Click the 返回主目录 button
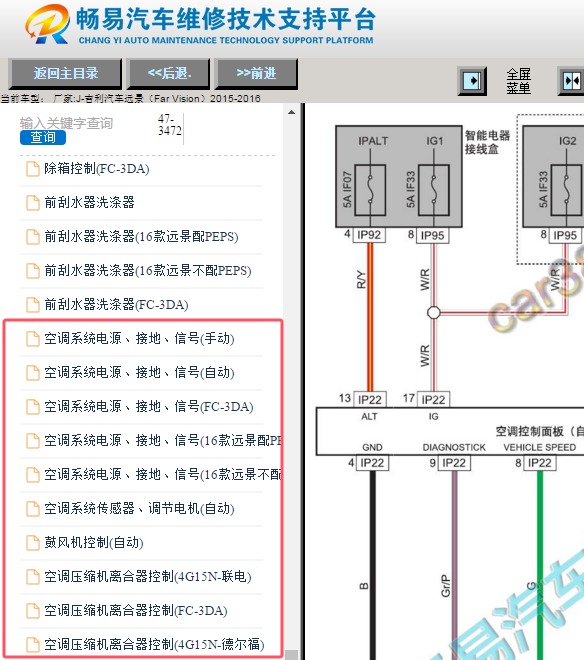The height and width of the screenshot is (660, 584). [65, 74]
